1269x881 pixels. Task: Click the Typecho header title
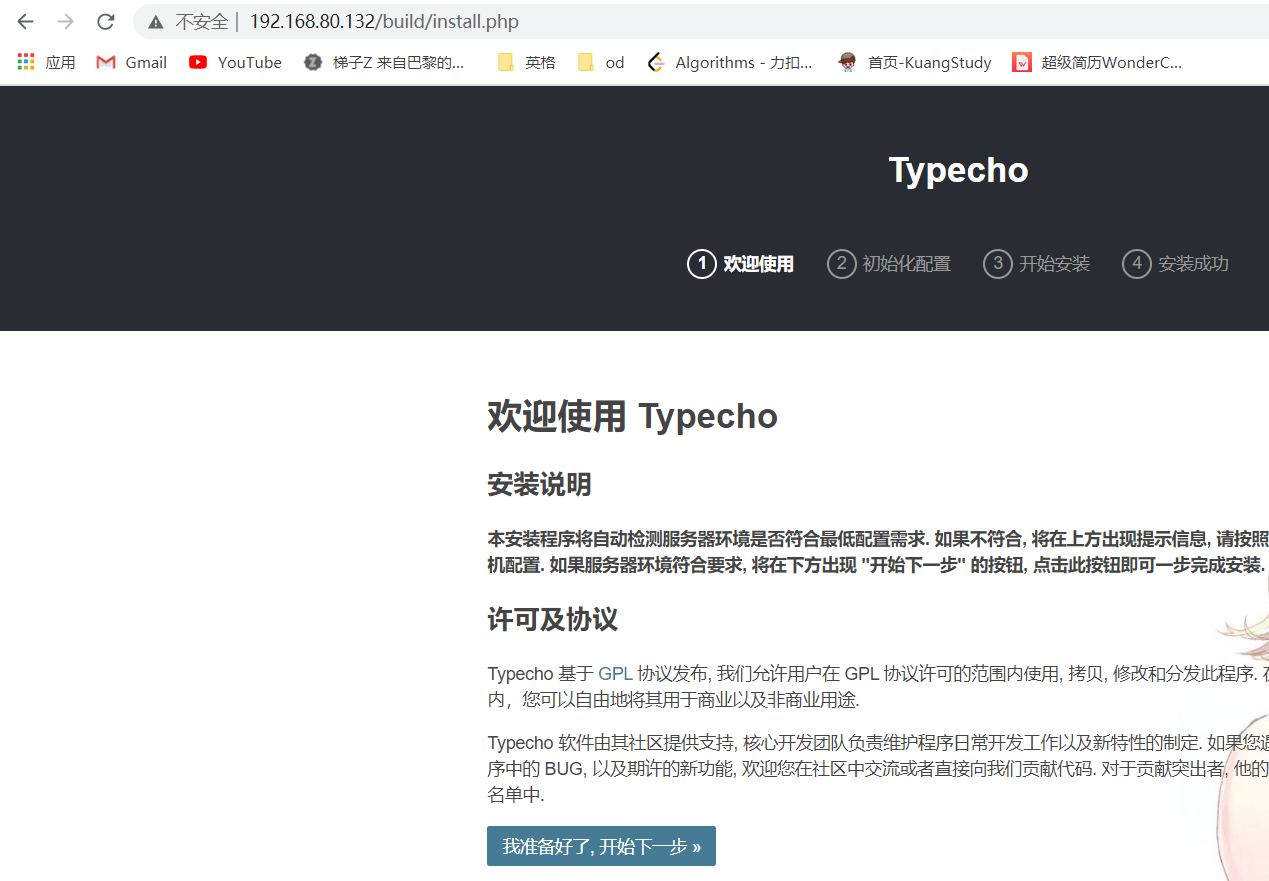(958, 170)
